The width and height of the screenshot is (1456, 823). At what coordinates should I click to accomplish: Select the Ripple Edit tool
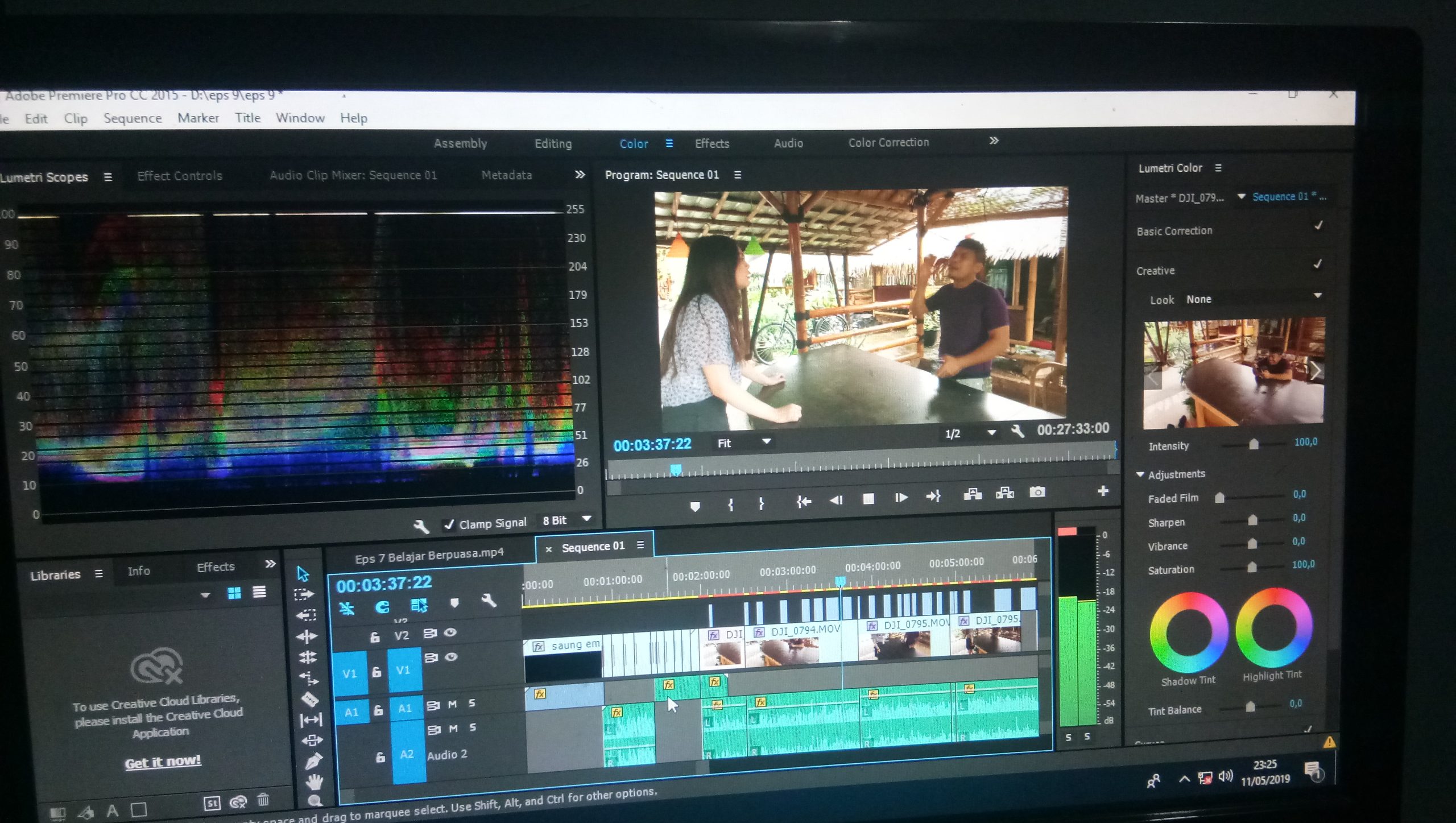[307, 636]
